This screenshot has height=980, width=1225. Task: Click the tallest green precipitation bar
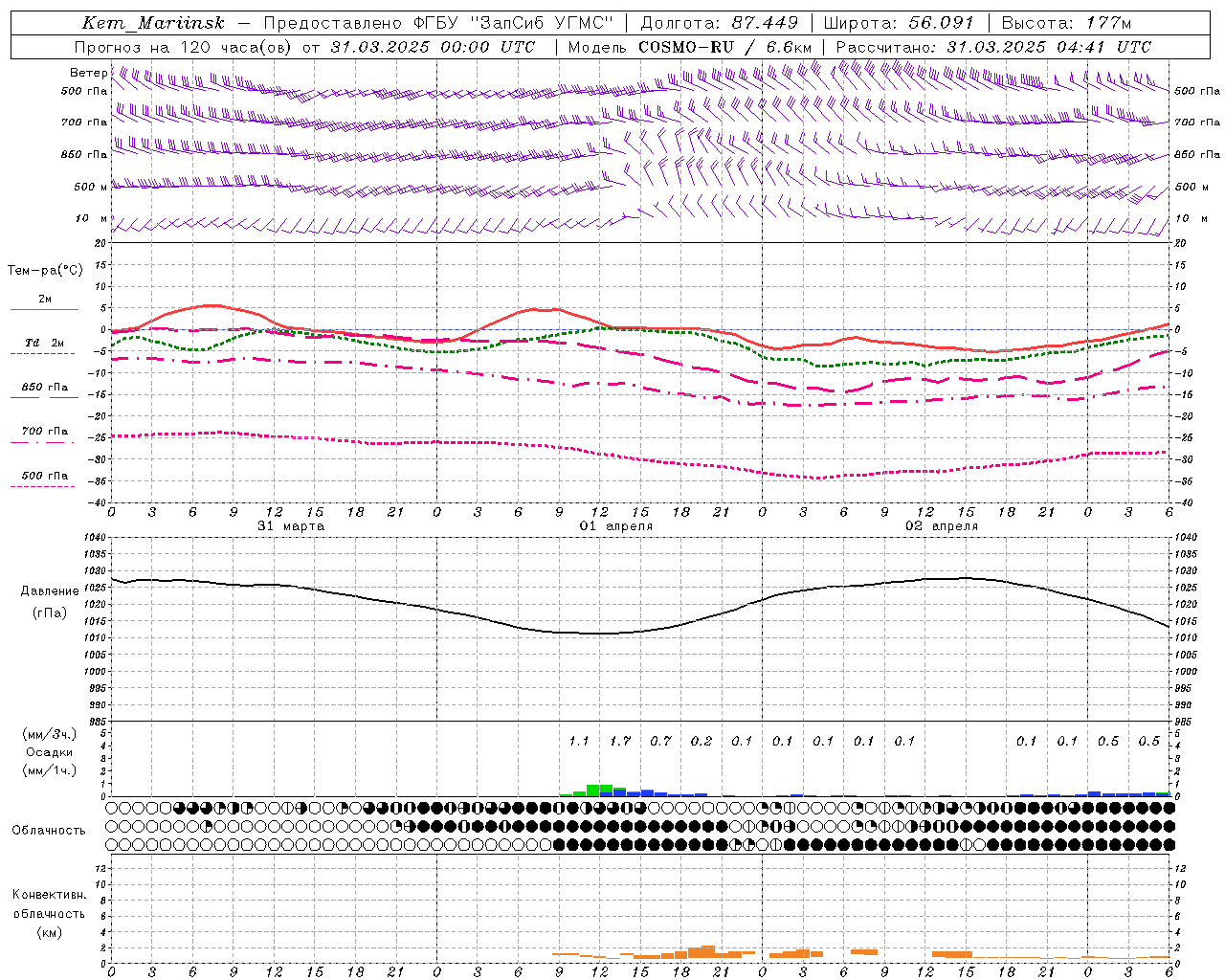coord(592,791)
